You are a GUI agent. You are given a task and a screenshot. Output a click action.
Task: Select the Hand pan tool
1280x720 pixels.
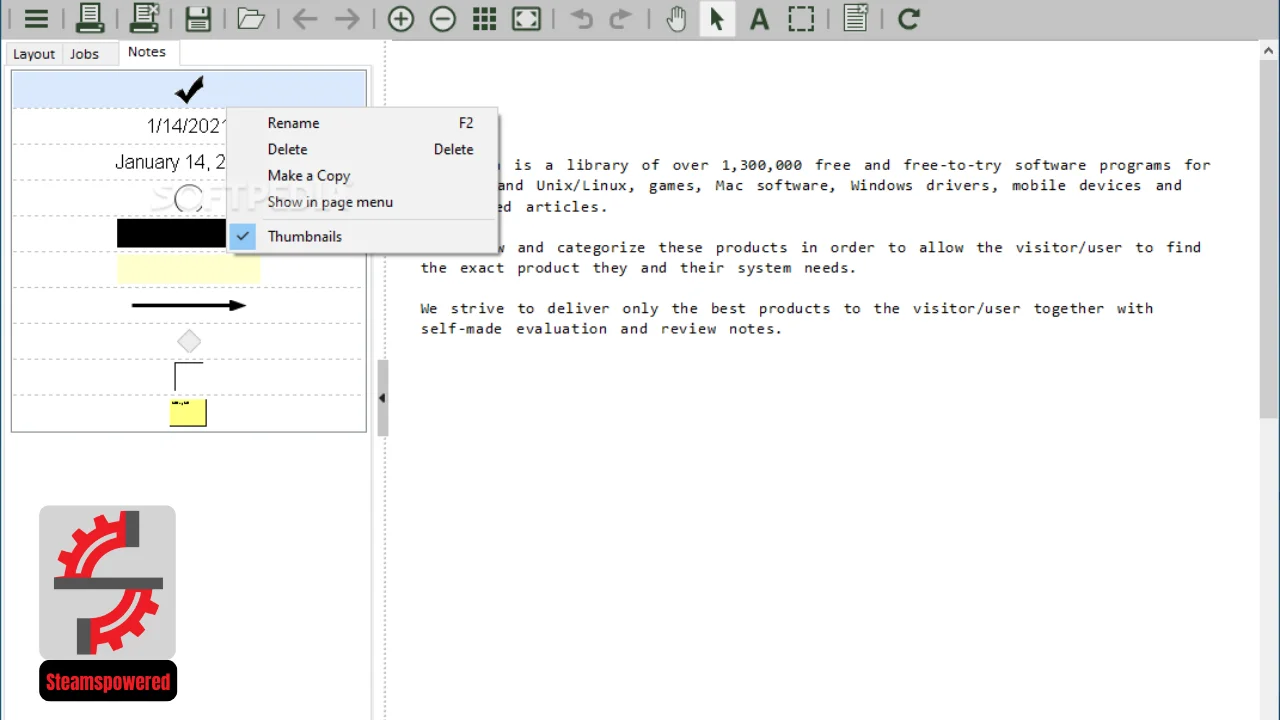677,18
